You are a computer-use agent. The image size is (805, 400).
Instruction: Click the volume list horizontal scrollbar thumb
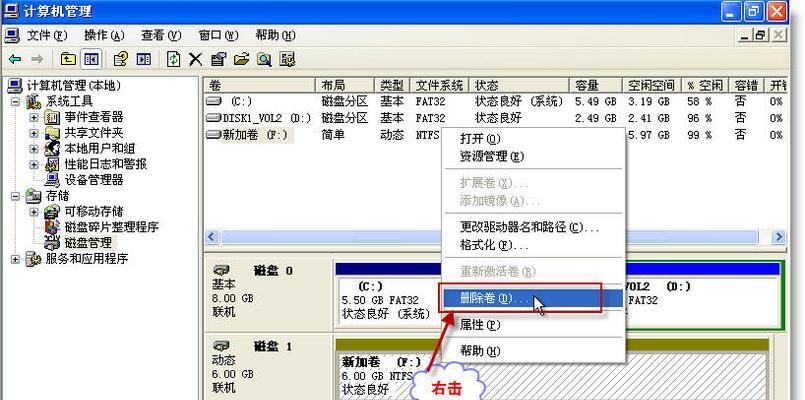(x=489, y=237)
